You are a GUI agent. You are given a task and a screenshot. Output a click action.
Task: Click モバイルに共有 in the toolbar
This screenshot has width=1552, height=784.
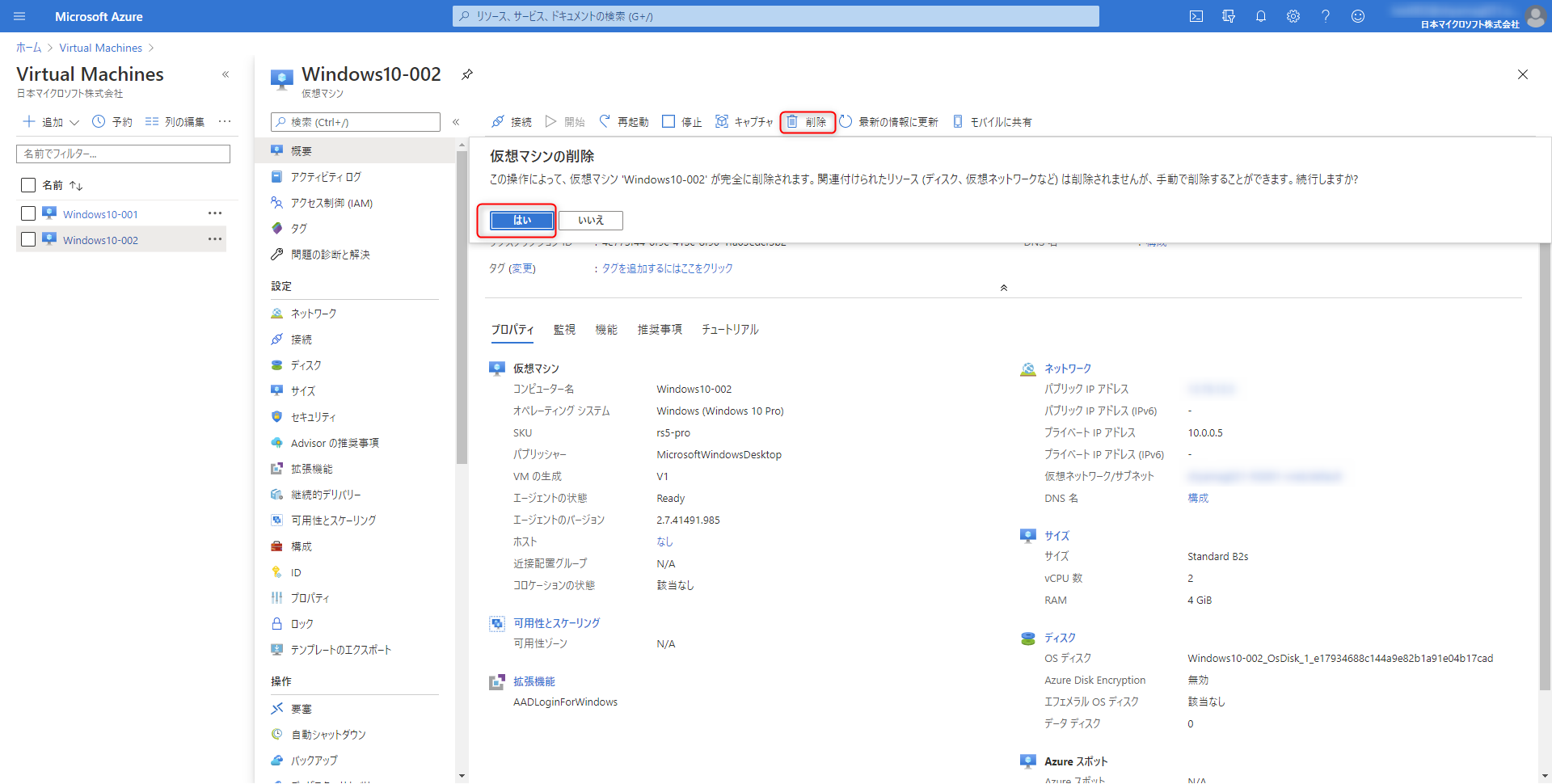992,122
